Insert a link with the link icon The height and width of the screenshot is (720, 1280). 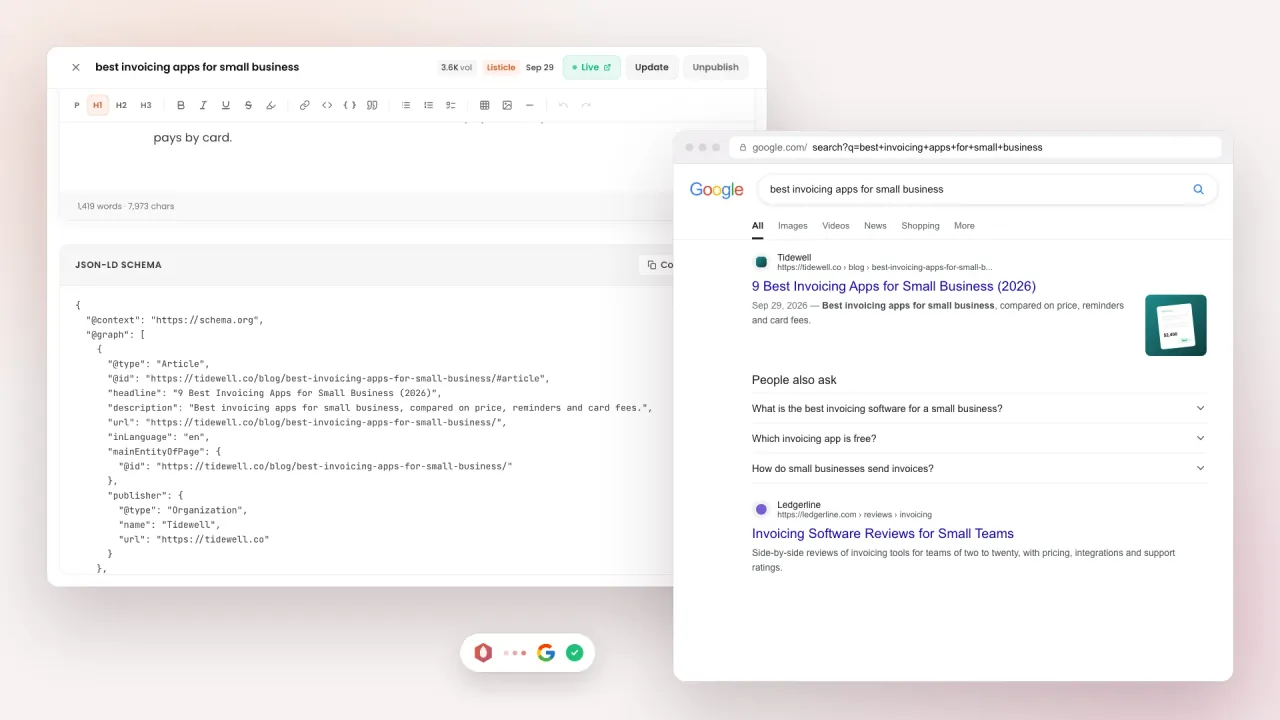[305, 105]
